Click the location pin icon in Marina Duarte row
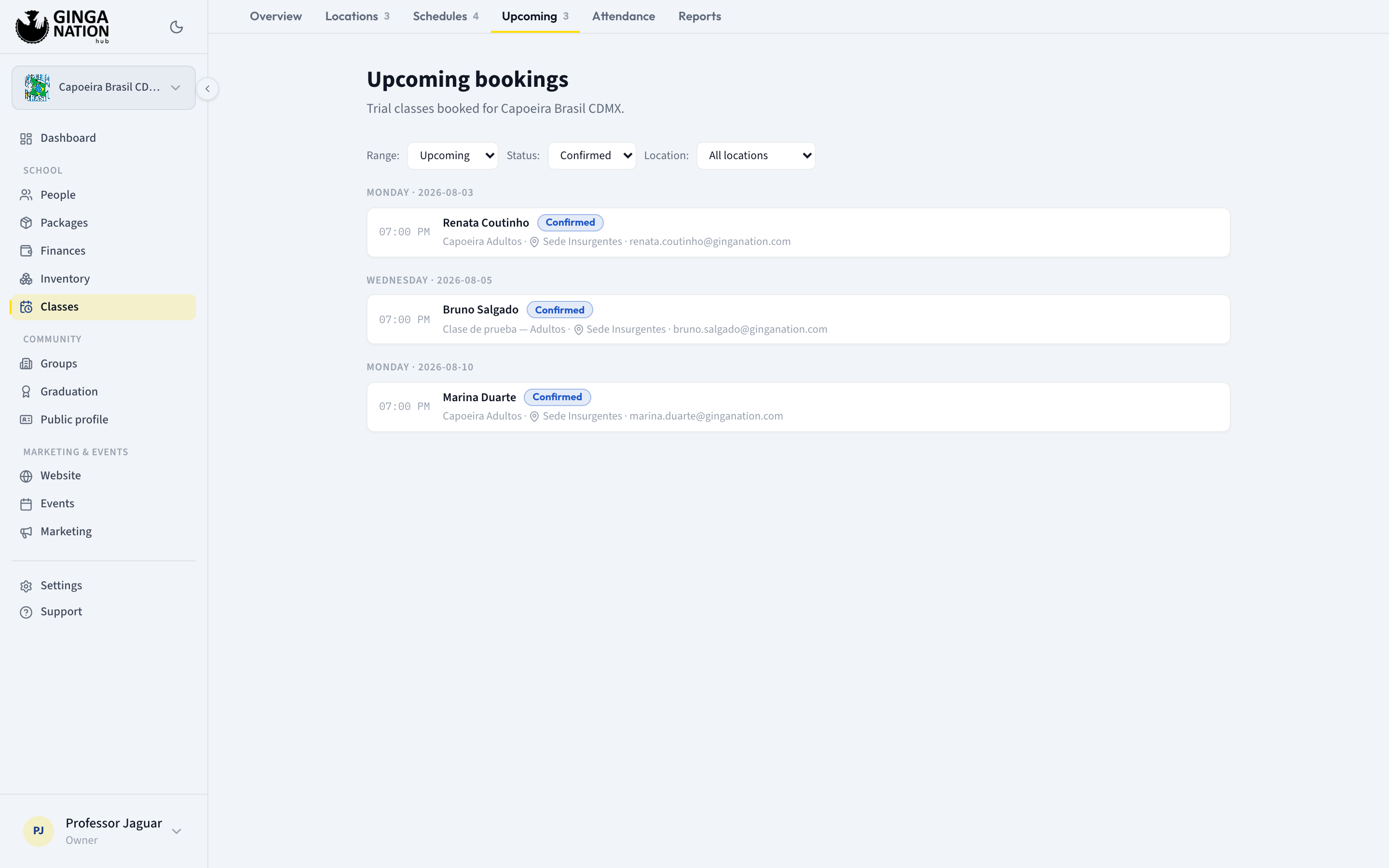Screen dimensions: 1389x868 tap(534, 417)
